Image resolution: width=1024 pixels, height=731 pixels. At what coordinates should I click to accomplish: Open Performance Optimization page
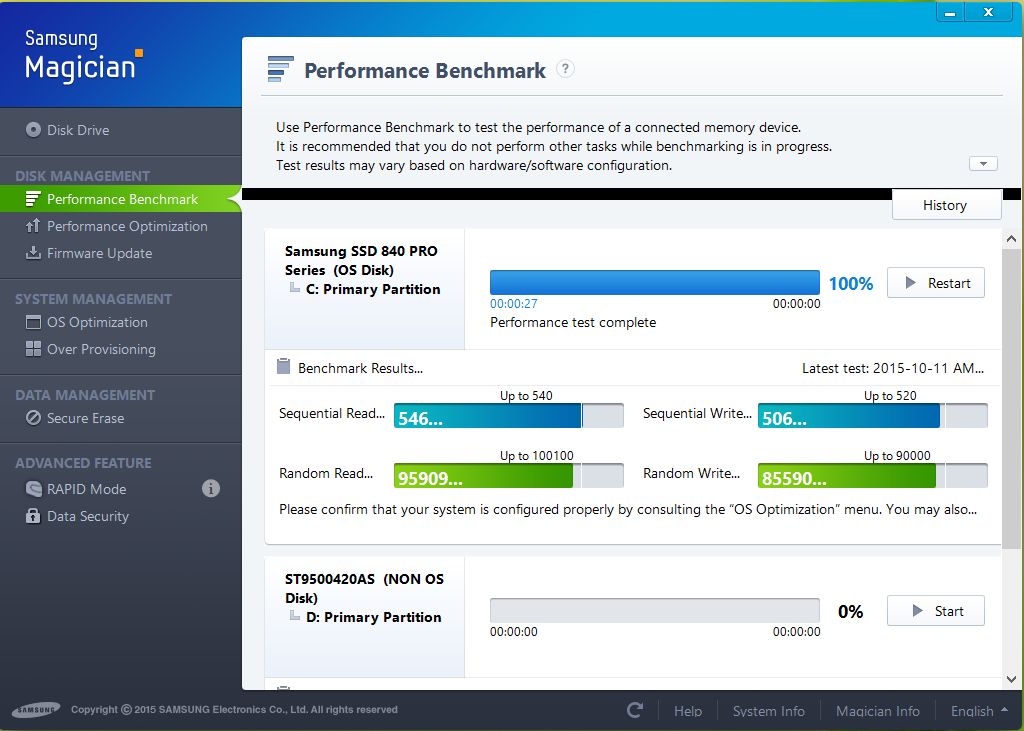[x=127, y=227]
